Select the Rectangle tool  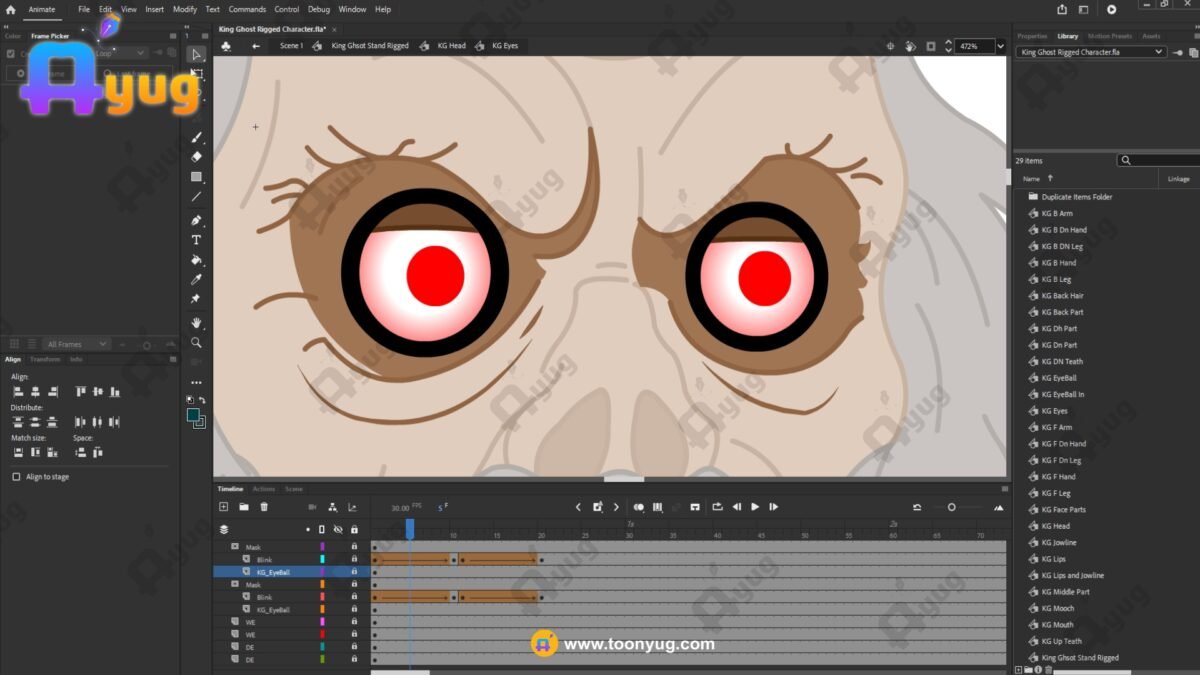point(197,177)
